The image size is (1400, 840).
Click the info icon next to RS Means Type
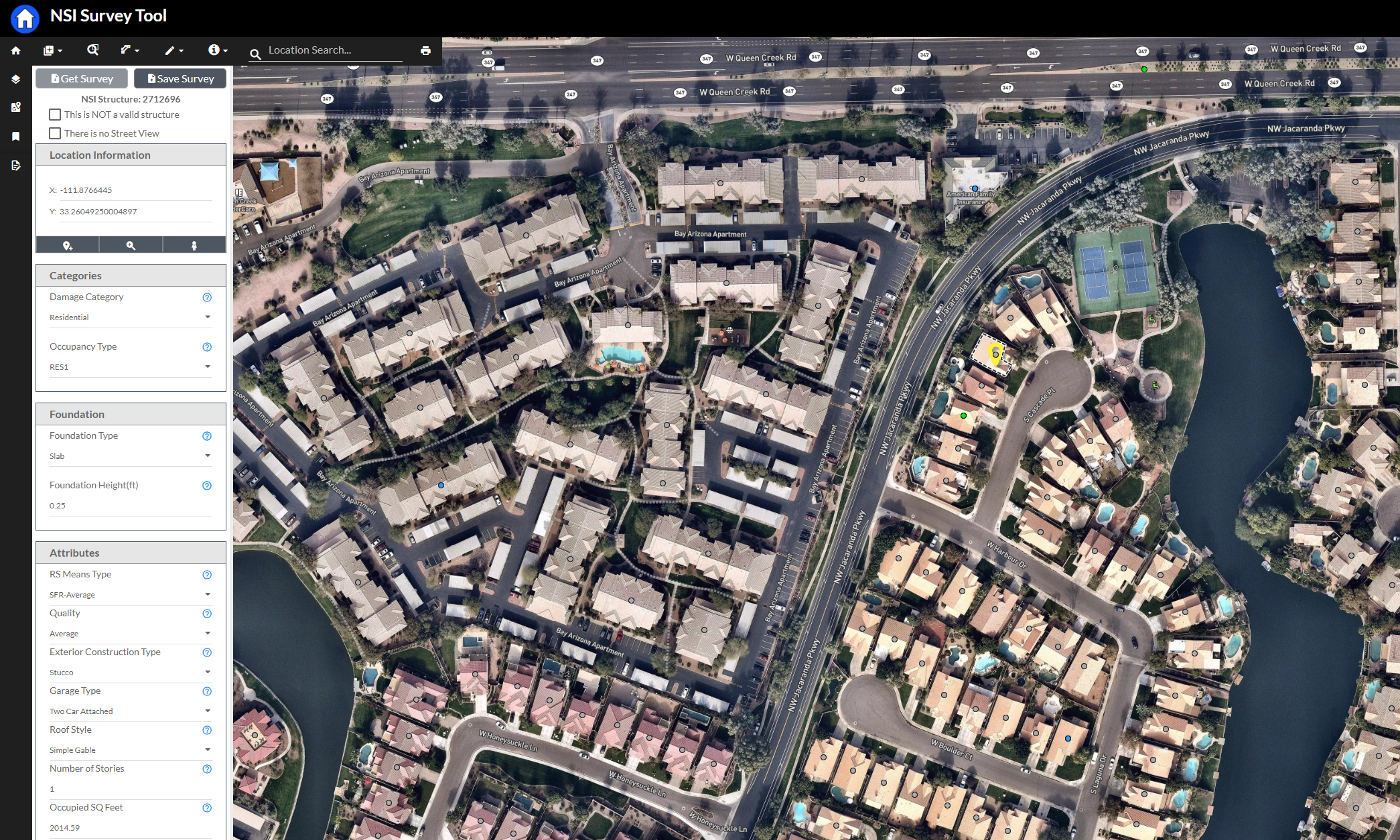point(207,574)
